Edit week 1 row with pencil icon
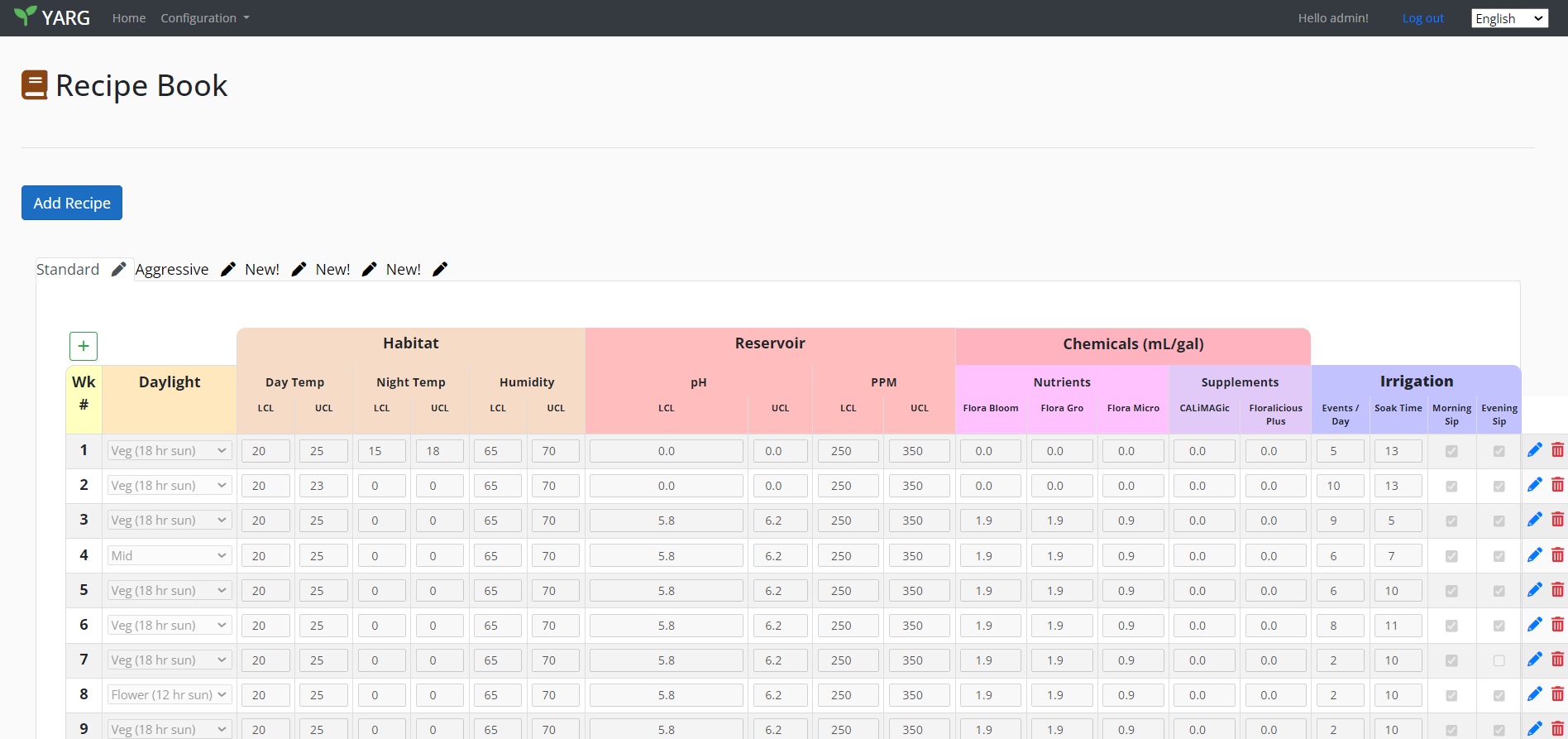 tap(1535, 450)
